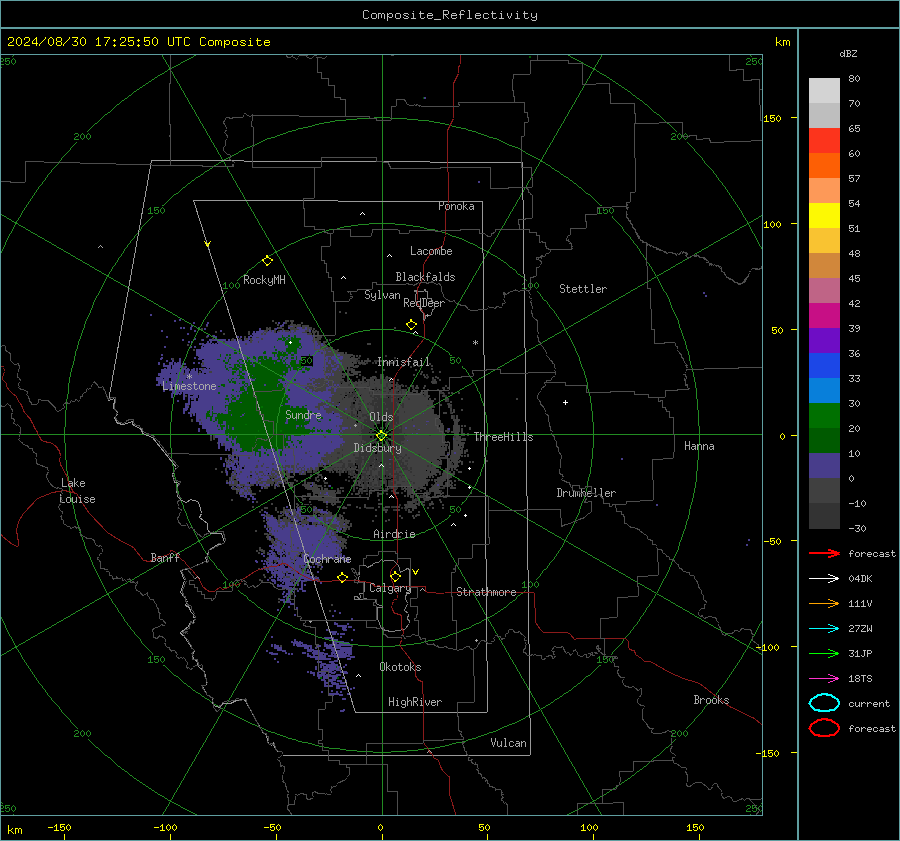Click the yellow diamond marker near RockyMH

click(x=267, y=261)
